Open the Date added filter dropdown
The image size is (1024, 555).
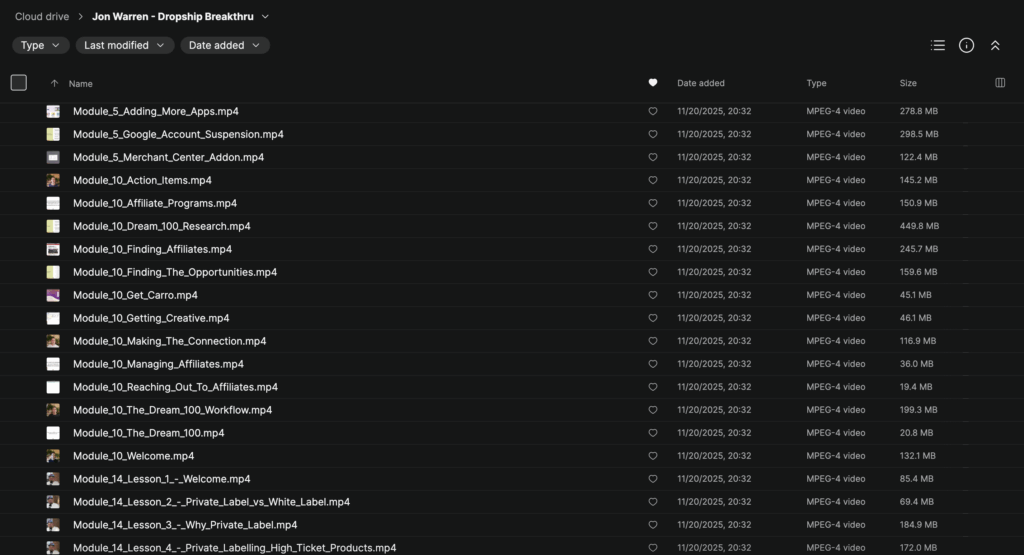[225, 45]
